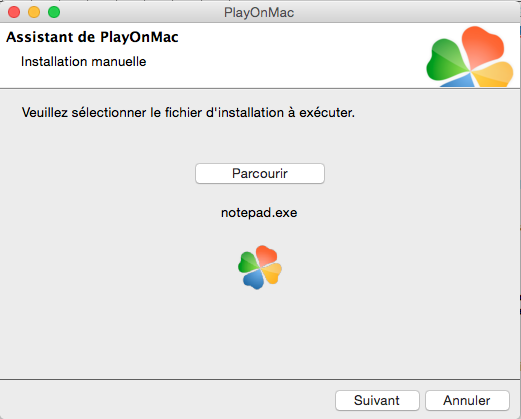Select the notepad.exe file name label
Image resolution: width=521 pixels, height=419 pixels.
(x=259, y=213)
